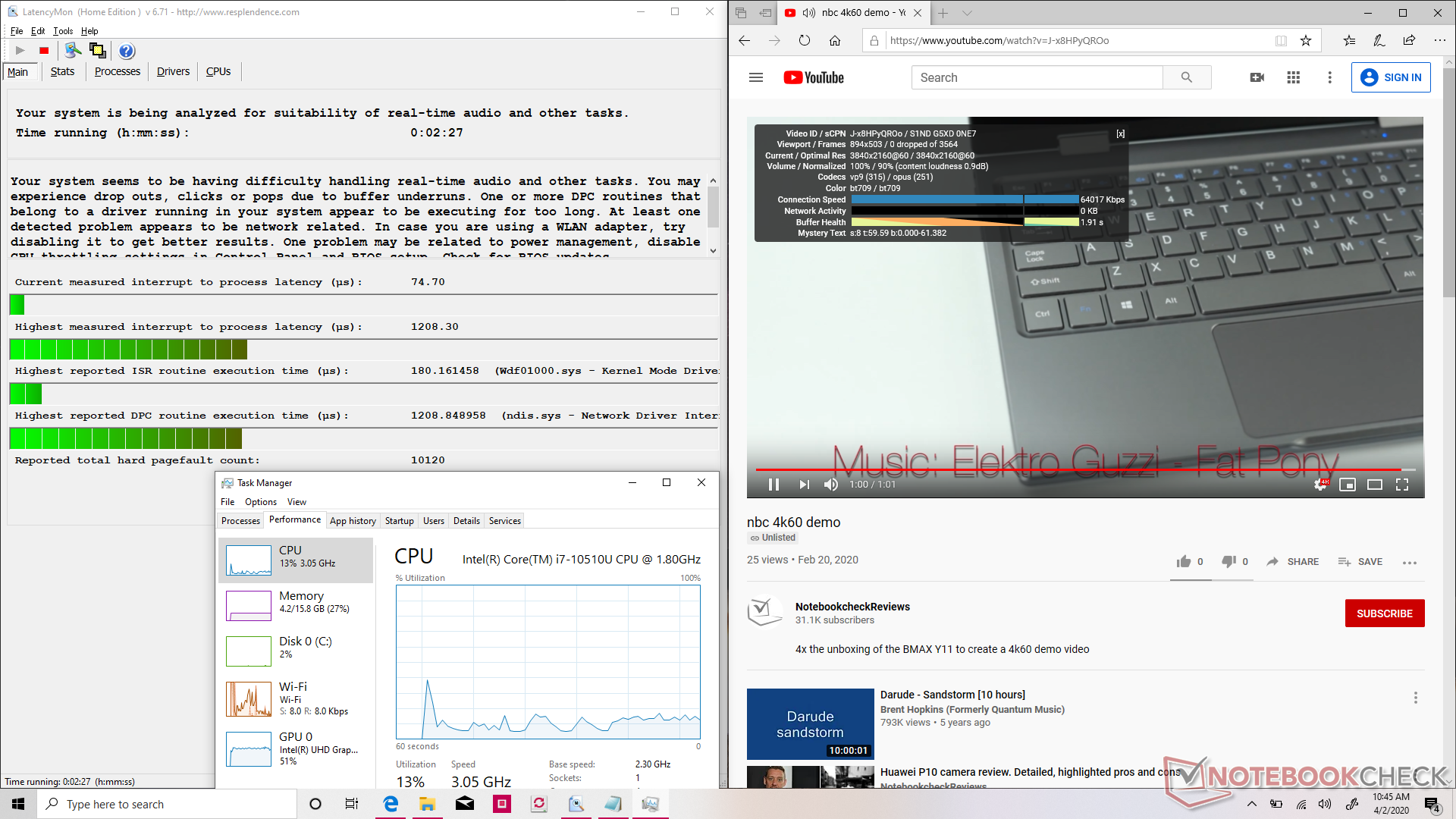
Task: Open more options for Darude video
Action: tap(1415, 698)
